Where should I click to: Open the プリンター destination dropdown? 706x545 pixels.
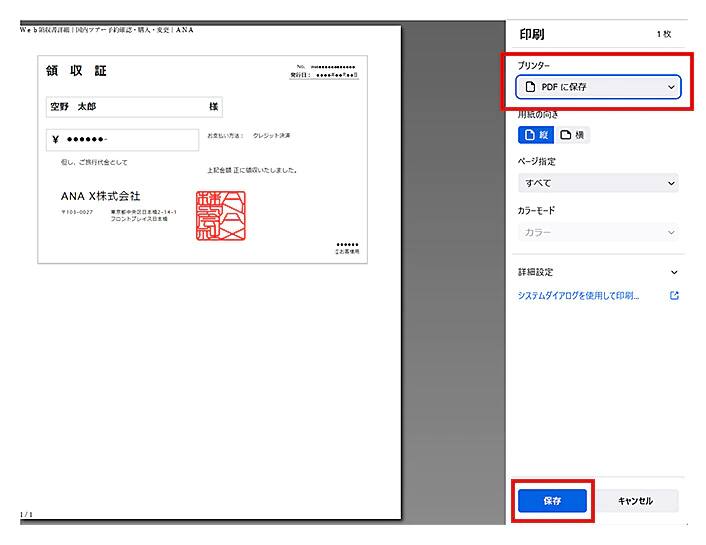[598, 87]
